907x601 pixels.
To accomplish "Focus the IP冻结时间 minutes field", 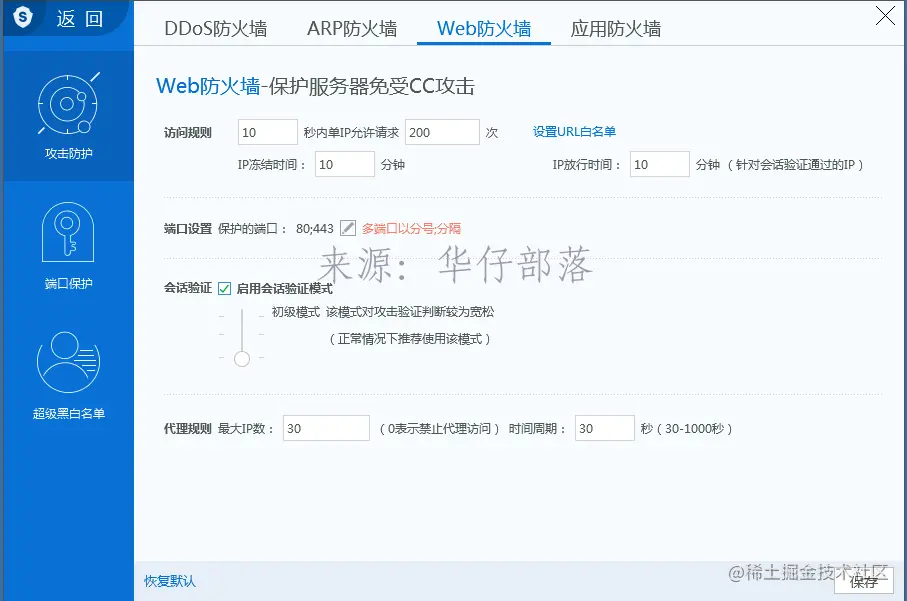I will 345,164.
